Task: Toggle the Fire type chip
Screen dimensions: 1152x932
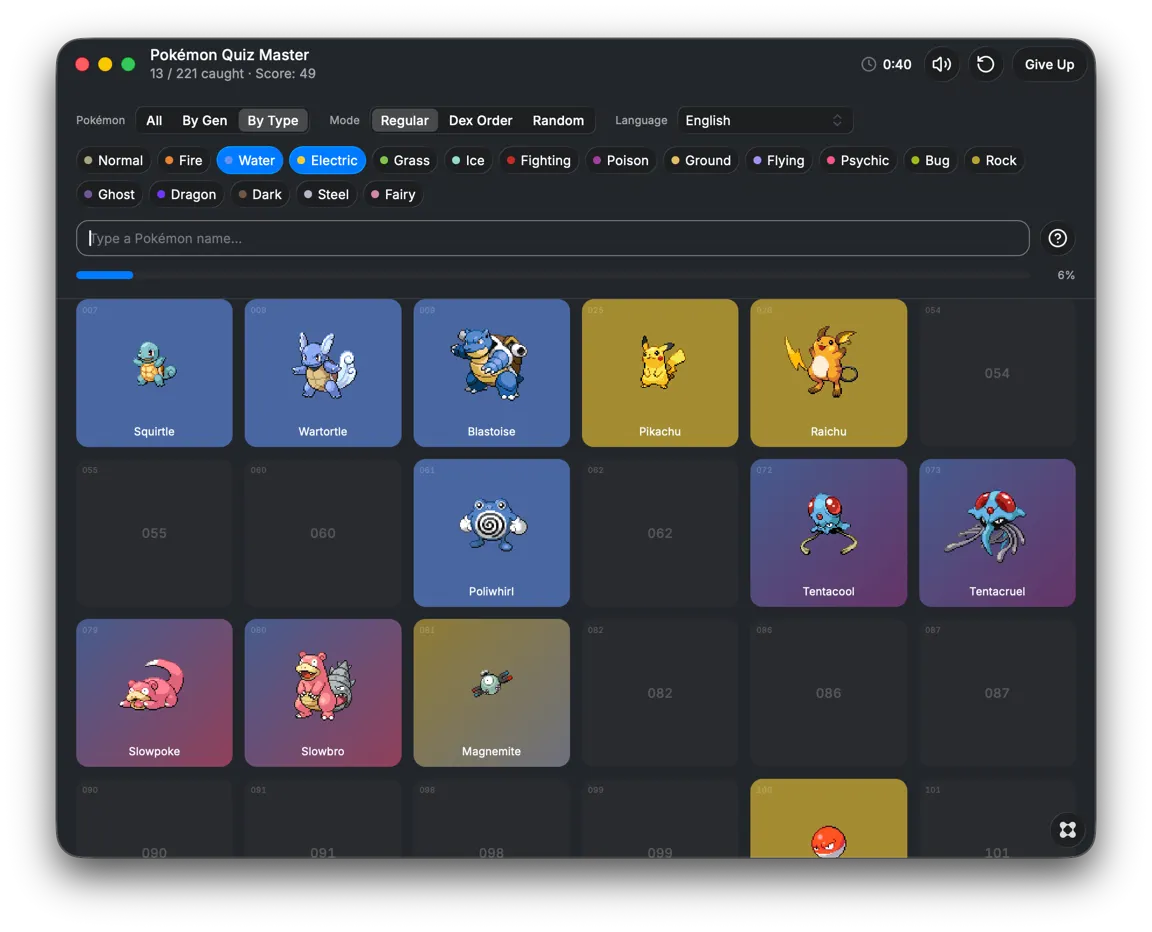Action: tap(184, 160)
